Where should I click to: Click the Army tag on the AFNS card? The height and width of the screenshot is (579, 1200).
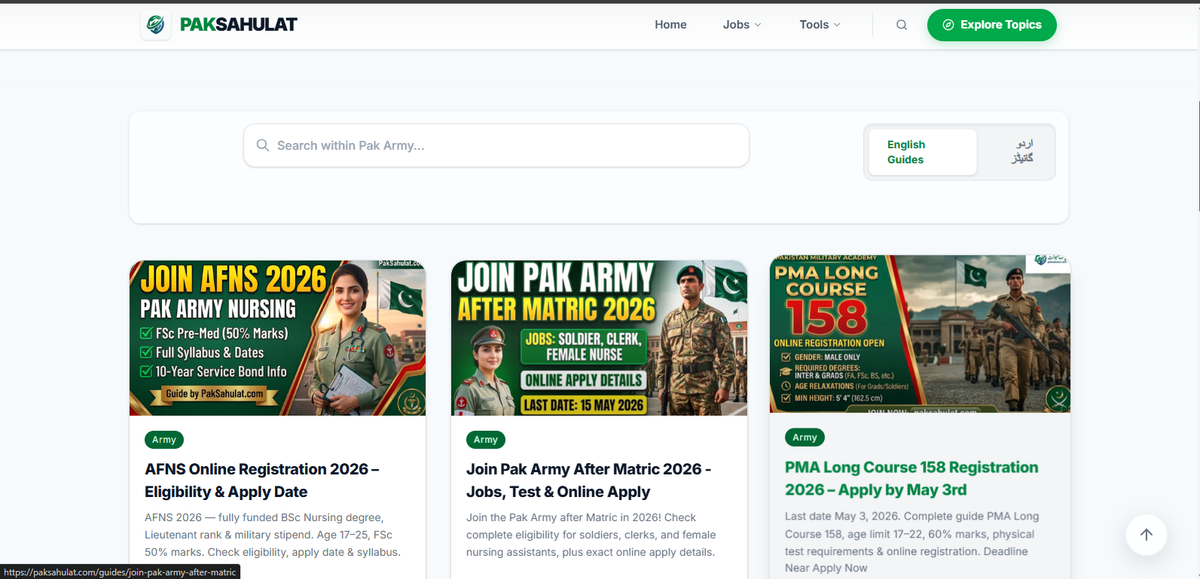tap(164, 439)
